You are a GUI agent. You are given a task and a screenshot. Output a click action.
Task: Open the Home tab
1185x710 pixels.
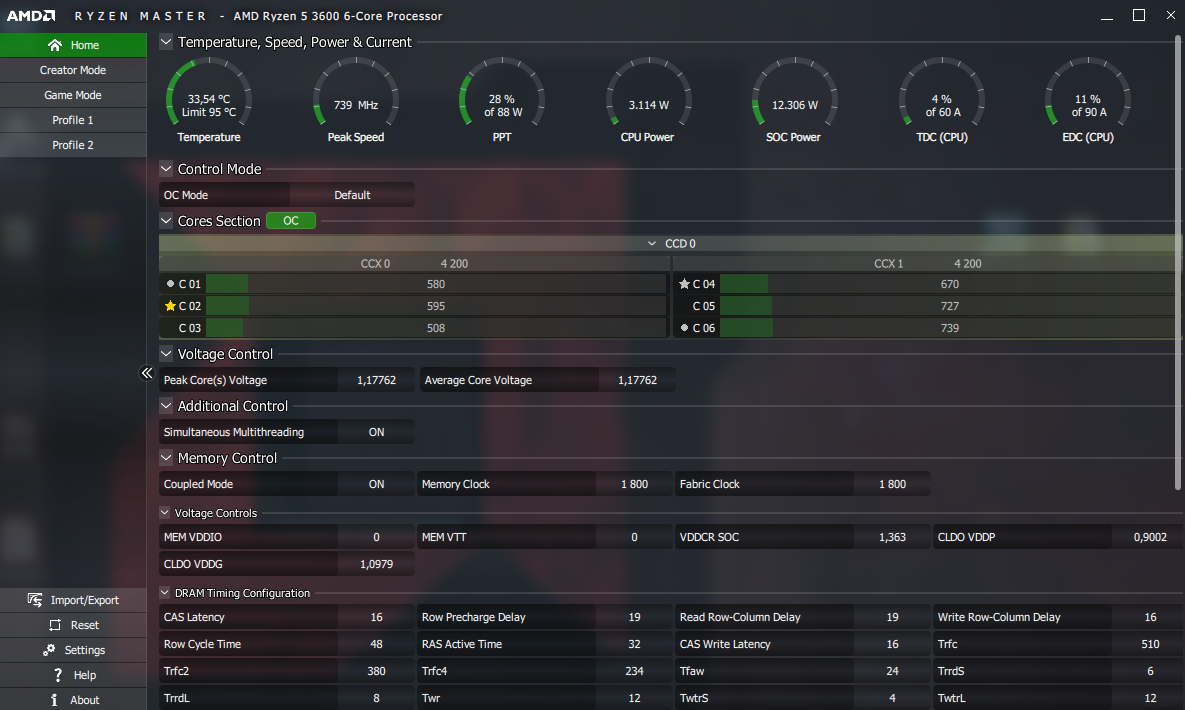[x=73, y=45]
